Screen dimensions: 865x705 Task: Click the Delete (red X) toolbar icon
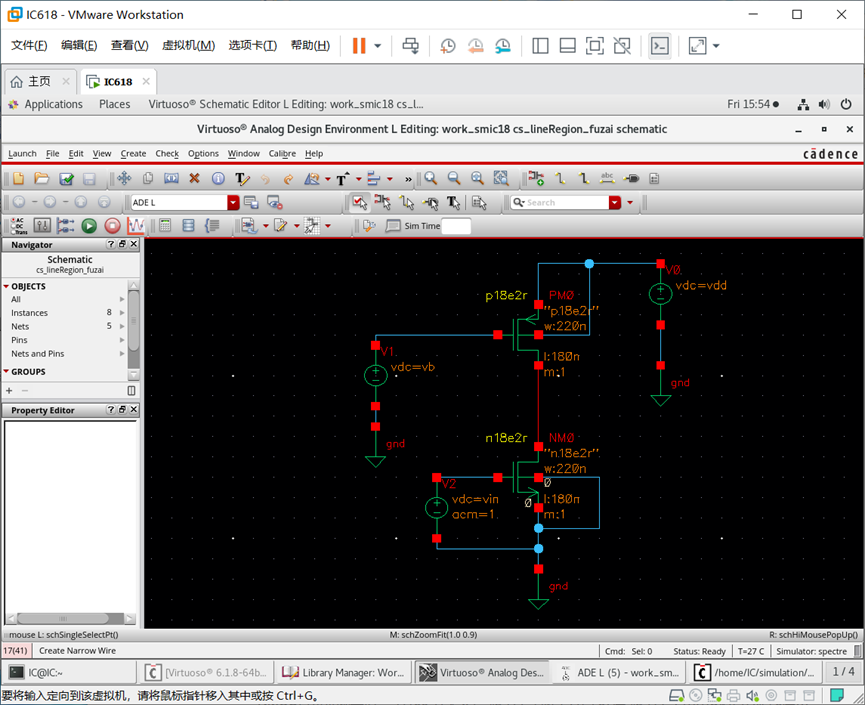pyautogui.click(x=194, y=178)
